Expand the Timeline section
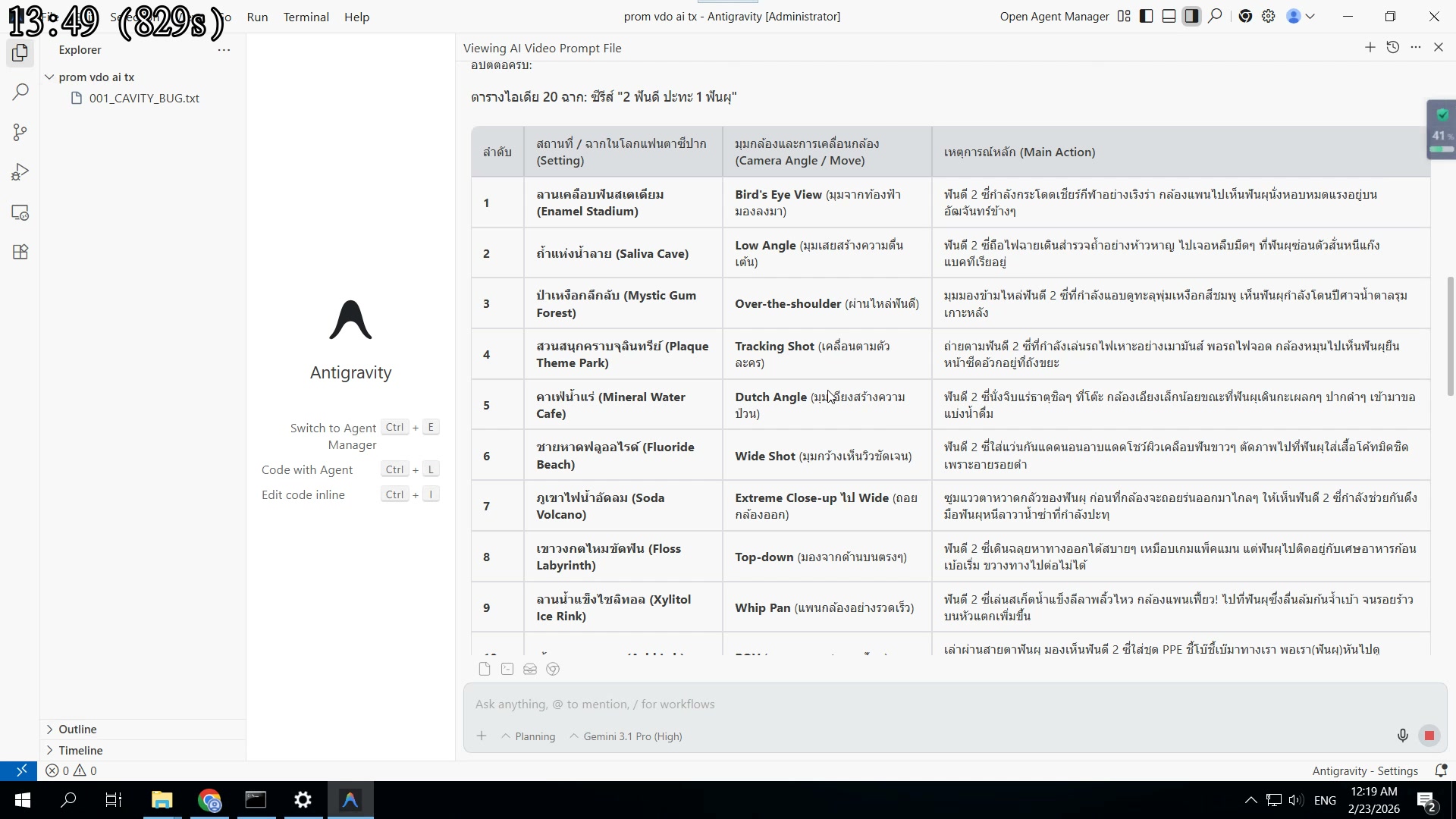Screen dimensions: 1456x819 (80, 750)
